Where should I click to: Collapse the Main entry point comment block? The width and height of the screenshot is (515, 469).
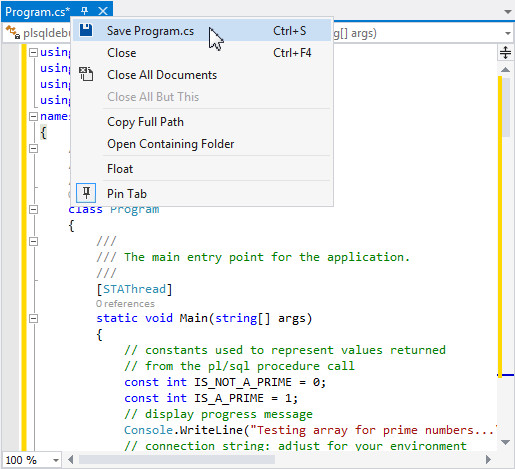coord(33,241)
